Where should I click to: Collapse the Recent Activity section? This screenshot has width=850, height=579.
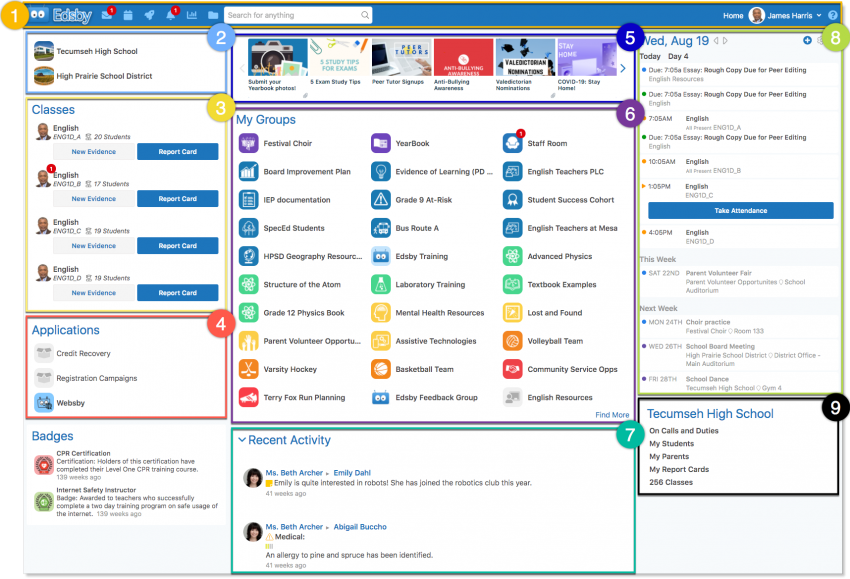pos(241,440)
